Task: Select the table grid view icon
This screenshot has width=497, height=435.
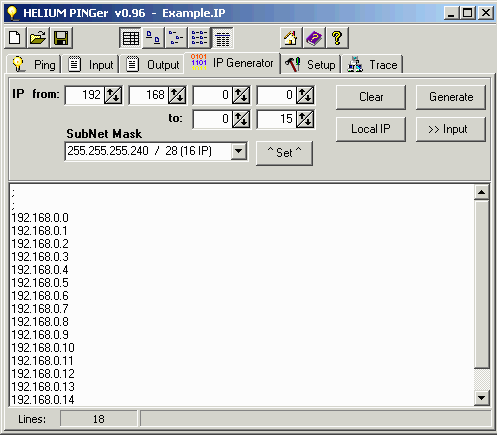Action: coord(130,38)
